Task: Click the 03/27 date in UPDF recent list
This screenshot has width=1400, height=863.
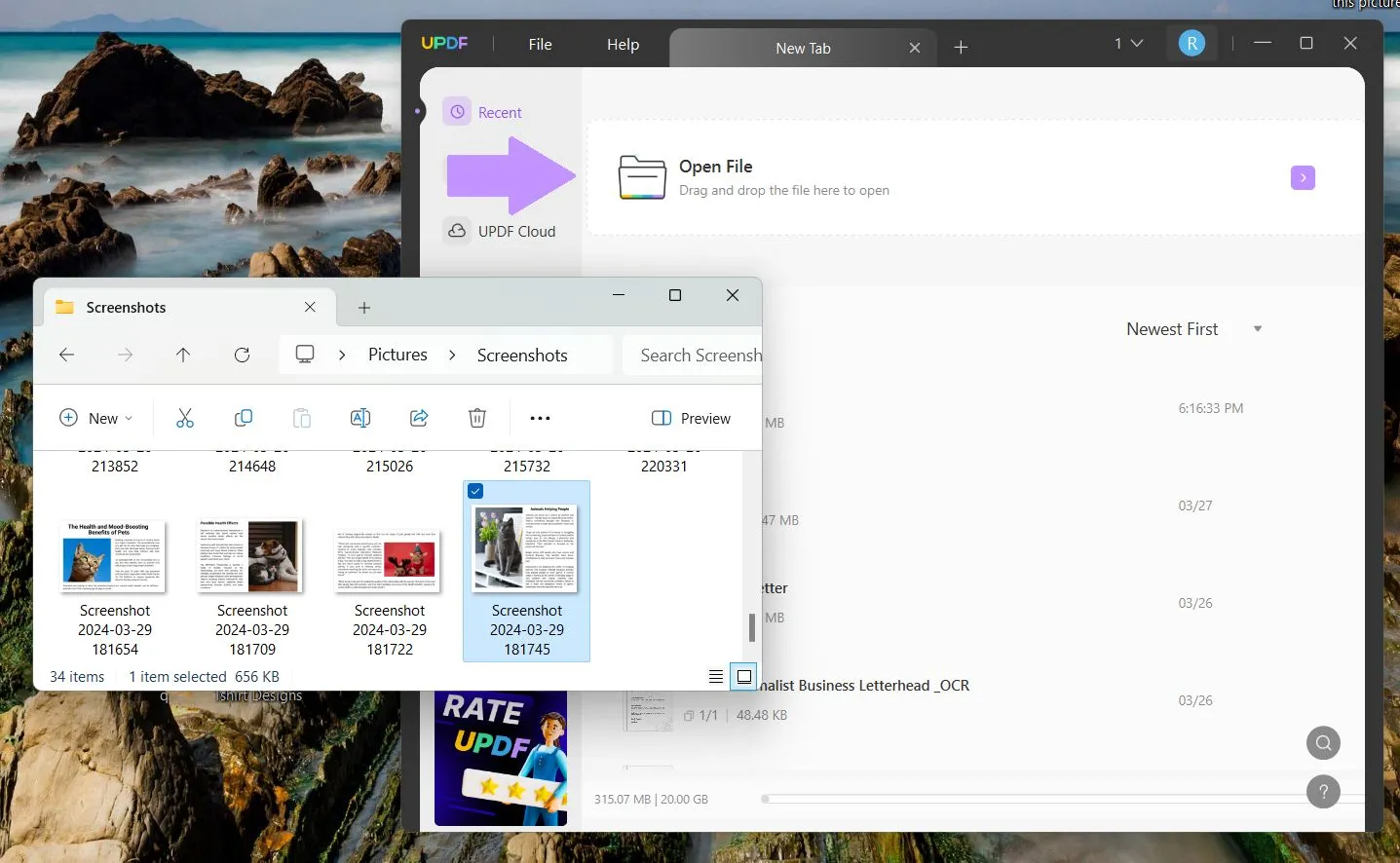Action: click(x=1195, y=506)
